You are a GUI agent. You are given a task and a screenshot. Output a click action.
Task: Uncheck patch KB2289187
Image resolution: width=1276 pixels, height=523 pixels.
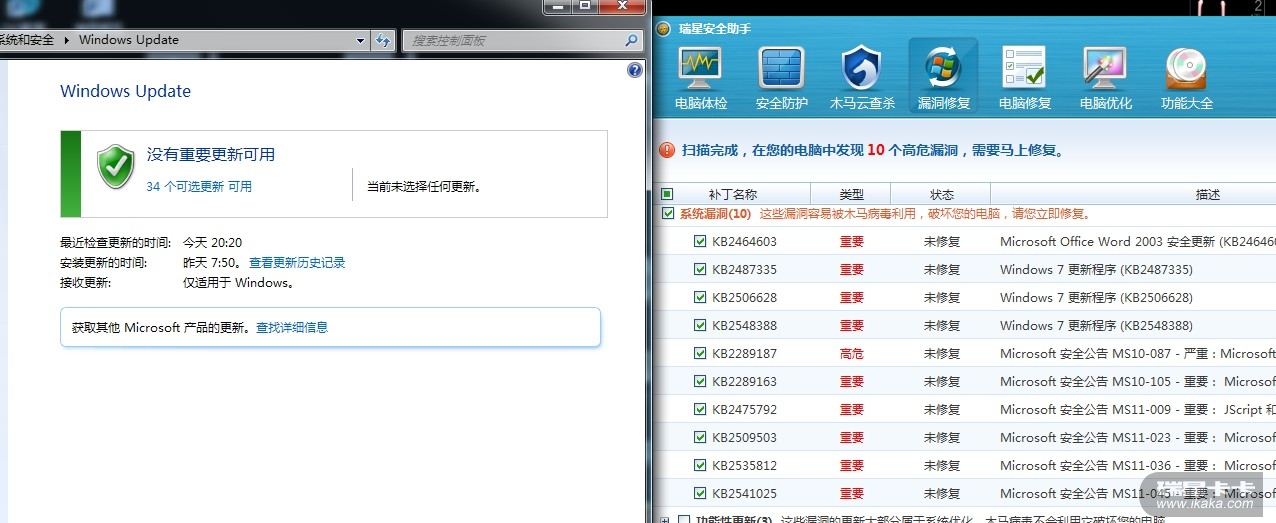coord(700,353)
